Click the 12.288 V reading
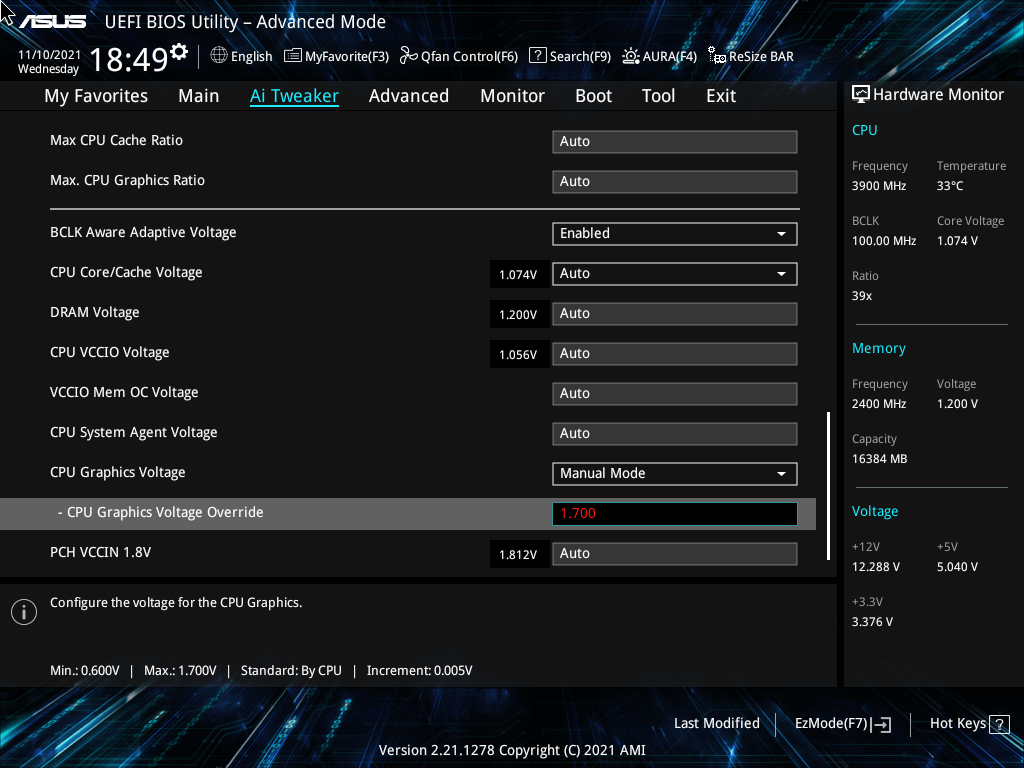The height and width of the screenshot is (768, 1024). (x=876, y=566)
